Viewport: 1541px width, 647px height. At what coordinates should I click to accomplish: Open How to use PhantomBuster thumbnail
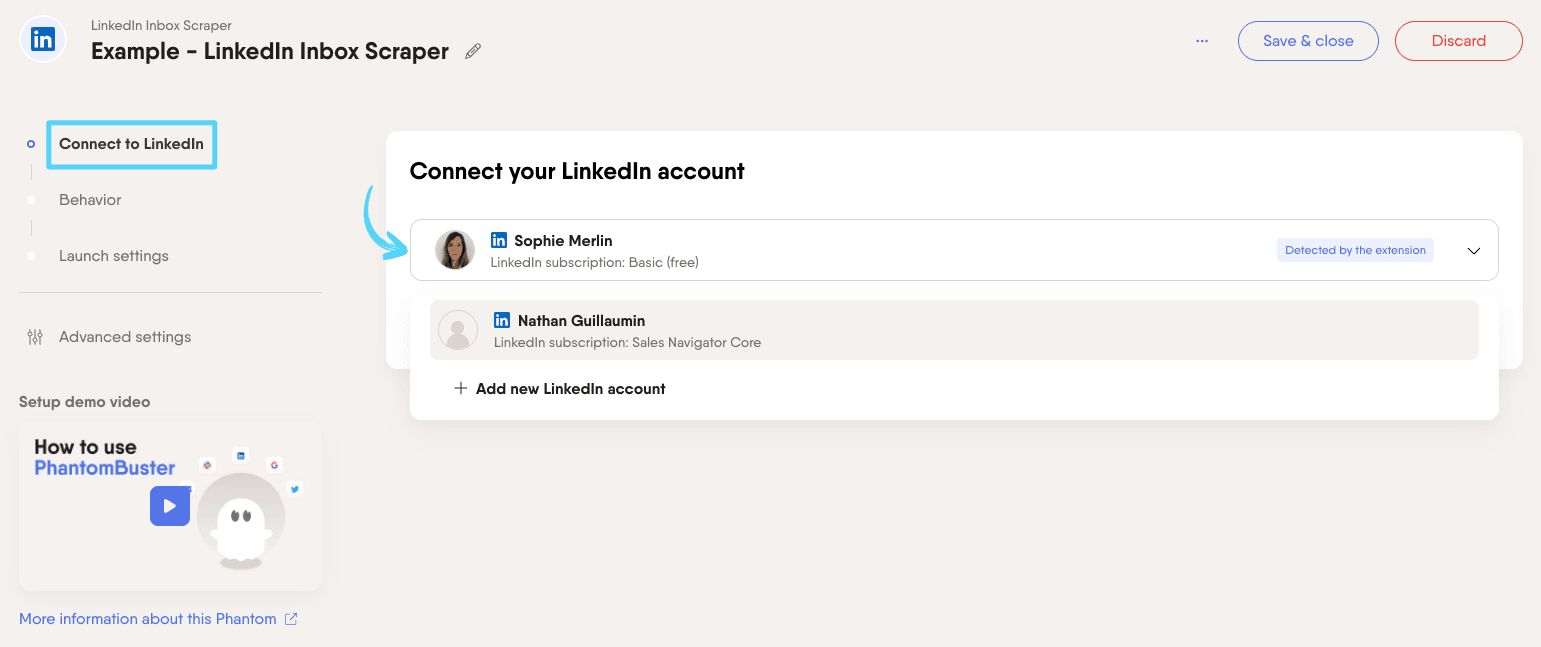point(170,505)
